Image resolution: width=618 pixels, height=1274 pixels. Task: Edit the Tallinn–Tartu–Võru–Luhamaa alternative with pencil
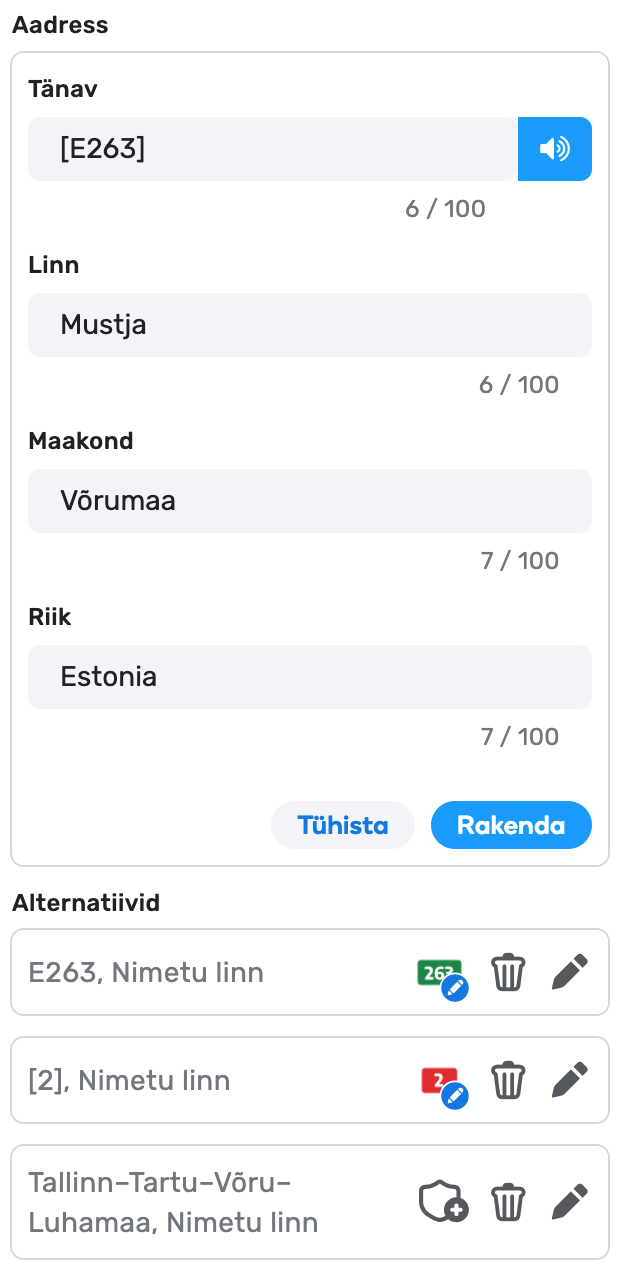coord(570,1202)
